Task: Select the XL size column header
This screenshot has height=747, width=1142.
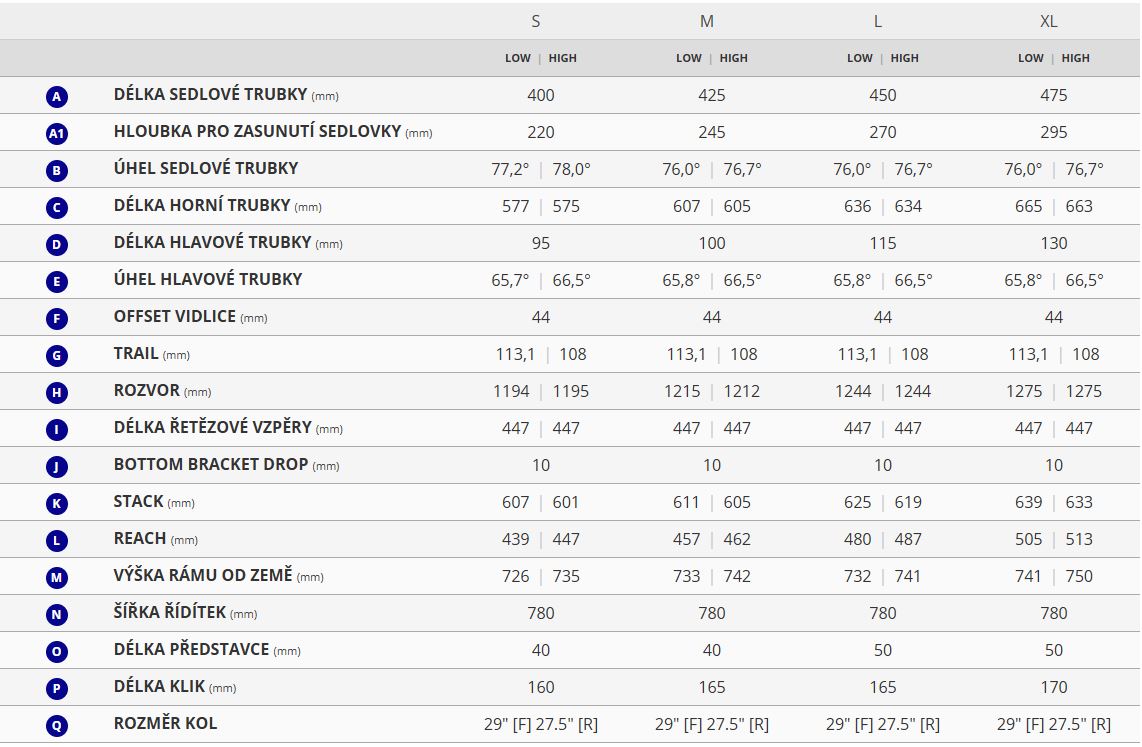Action: (x=1049, y=21)
